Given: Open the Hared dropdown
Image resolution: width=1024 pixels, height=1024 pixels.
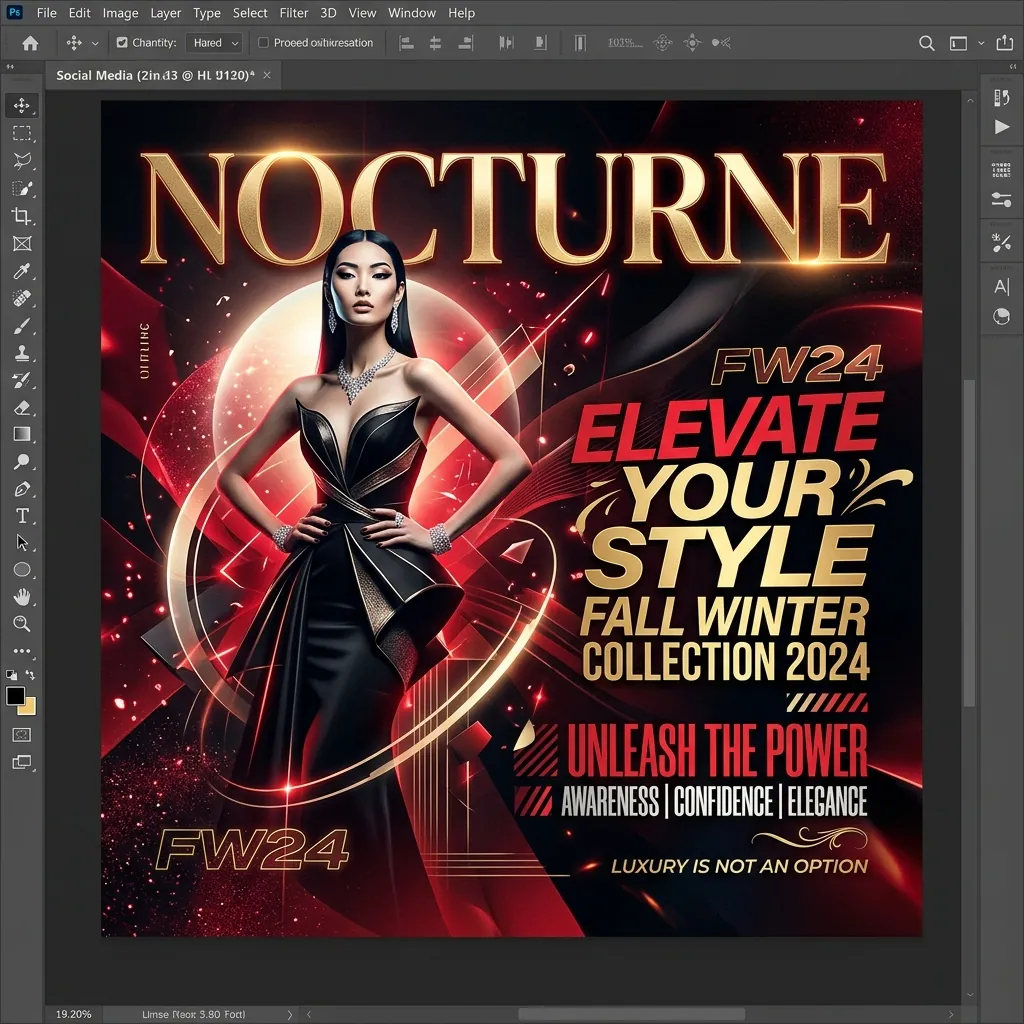Looking at the screenshot, I should (214, 42).
